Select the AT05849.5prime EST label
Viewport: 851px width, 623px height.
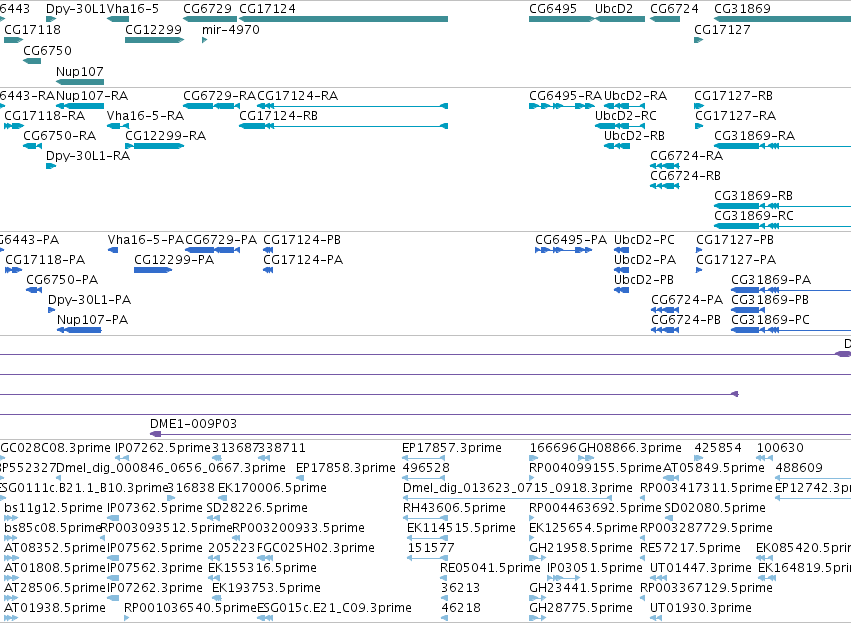click(x=714, y=468)
